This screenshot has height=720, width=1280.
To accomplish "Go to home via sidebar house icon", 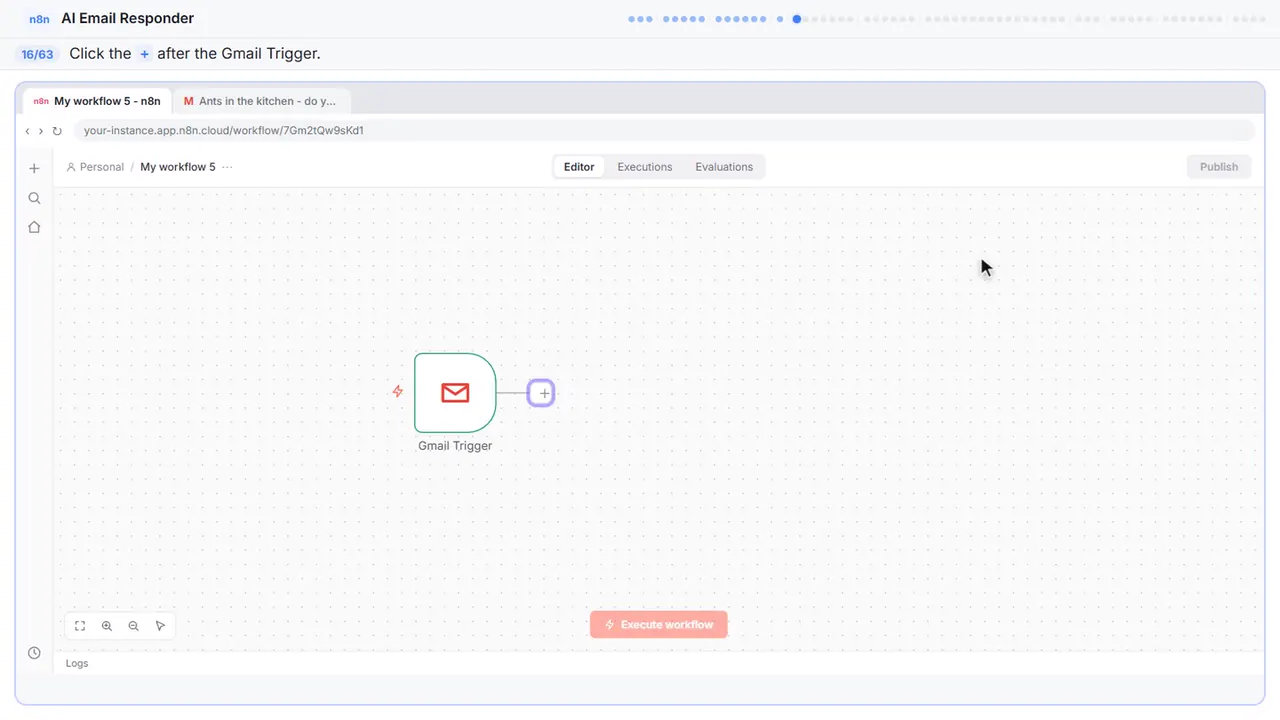I will [x=34, y=227].
